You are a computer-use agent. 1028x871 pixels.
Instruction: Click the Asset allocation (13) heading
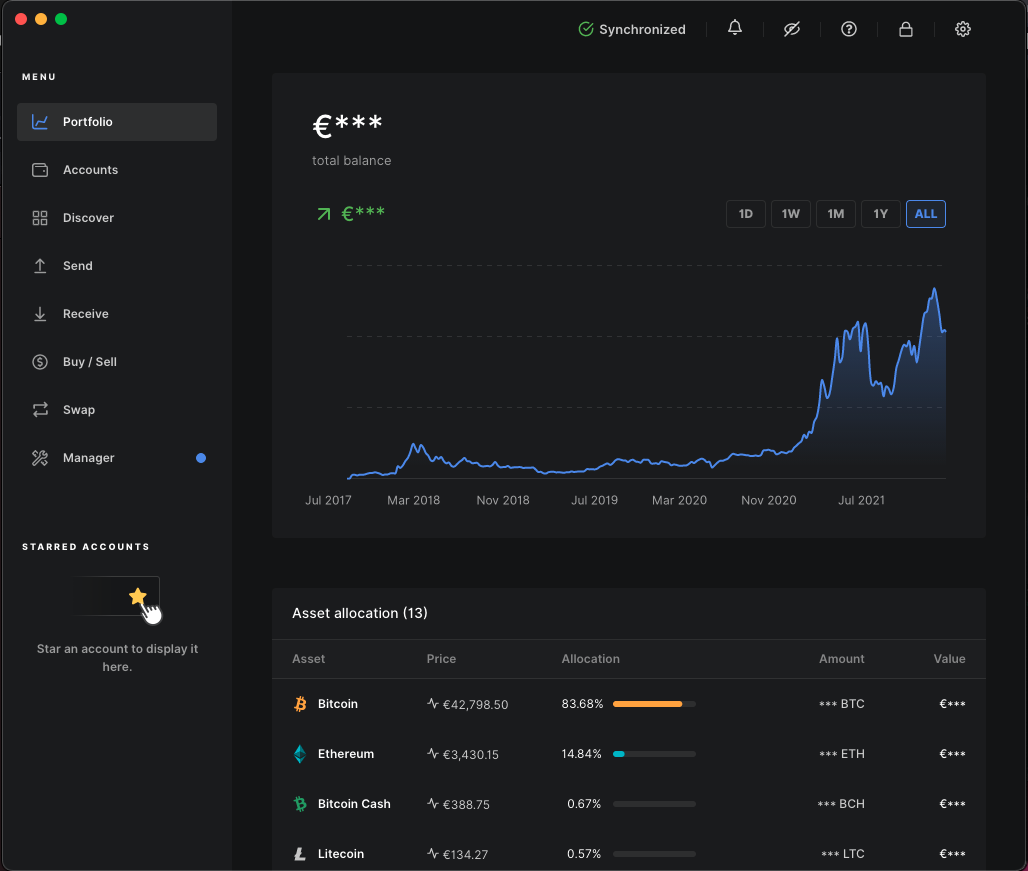pyautogui.click(x=360, y=613)
